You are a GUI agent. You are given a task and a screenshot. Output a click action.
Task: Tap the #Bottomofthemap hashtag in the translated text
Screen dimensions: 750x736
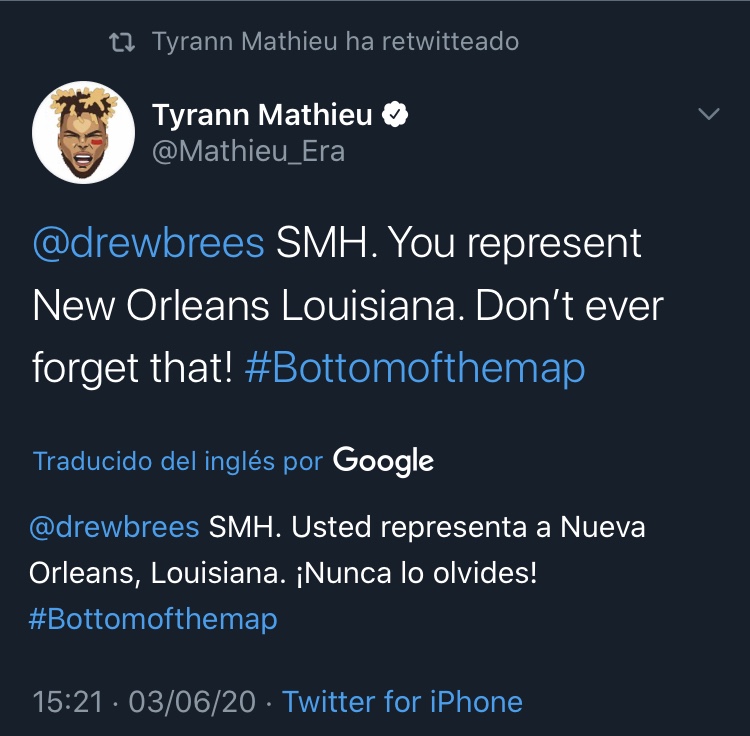coord(152,619)
